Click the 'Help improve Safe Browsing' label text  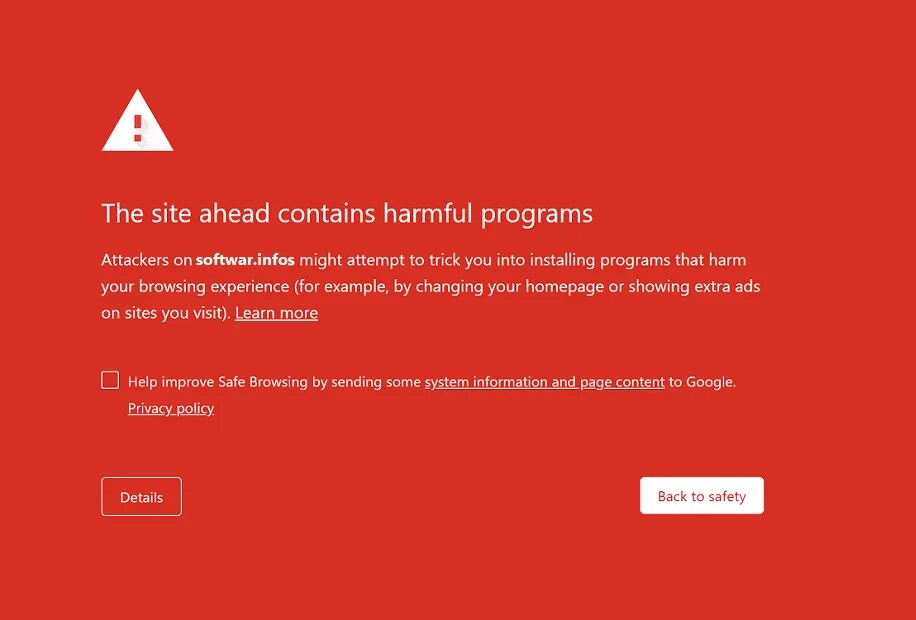click(217, 382)
